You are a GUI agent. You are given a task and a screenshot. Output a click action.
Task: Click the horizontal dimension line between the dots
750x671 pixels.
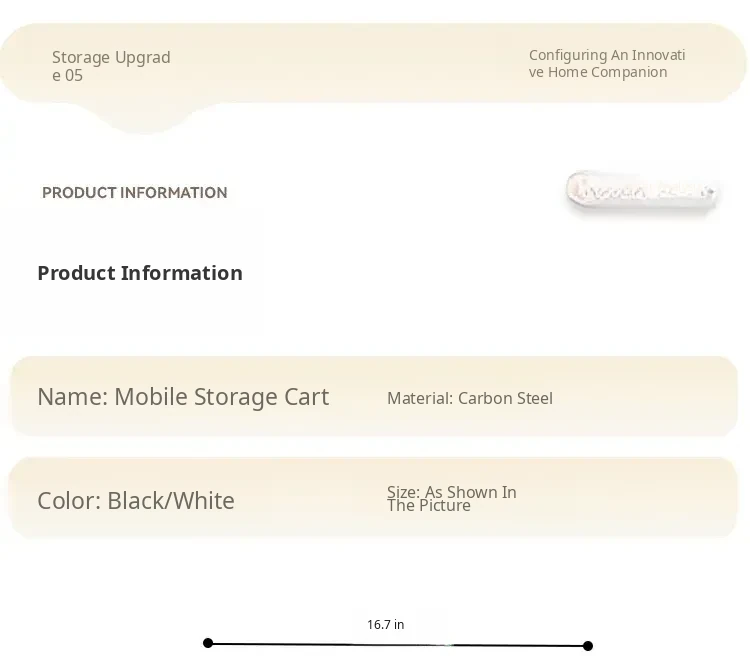[x=398, y=645]
